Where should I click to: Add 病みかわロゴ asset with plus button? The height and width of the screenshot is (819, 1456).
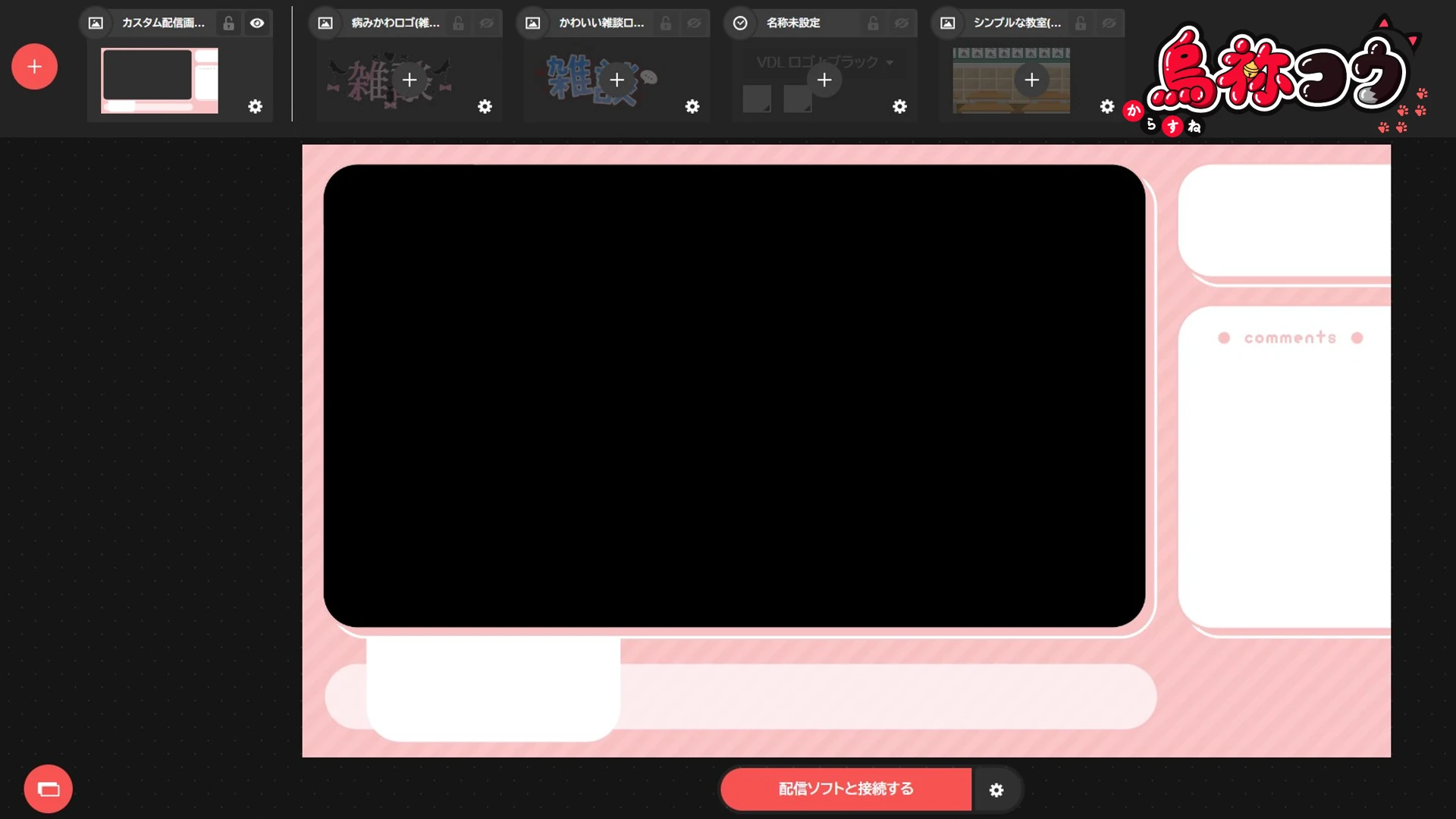pos(409,80)
